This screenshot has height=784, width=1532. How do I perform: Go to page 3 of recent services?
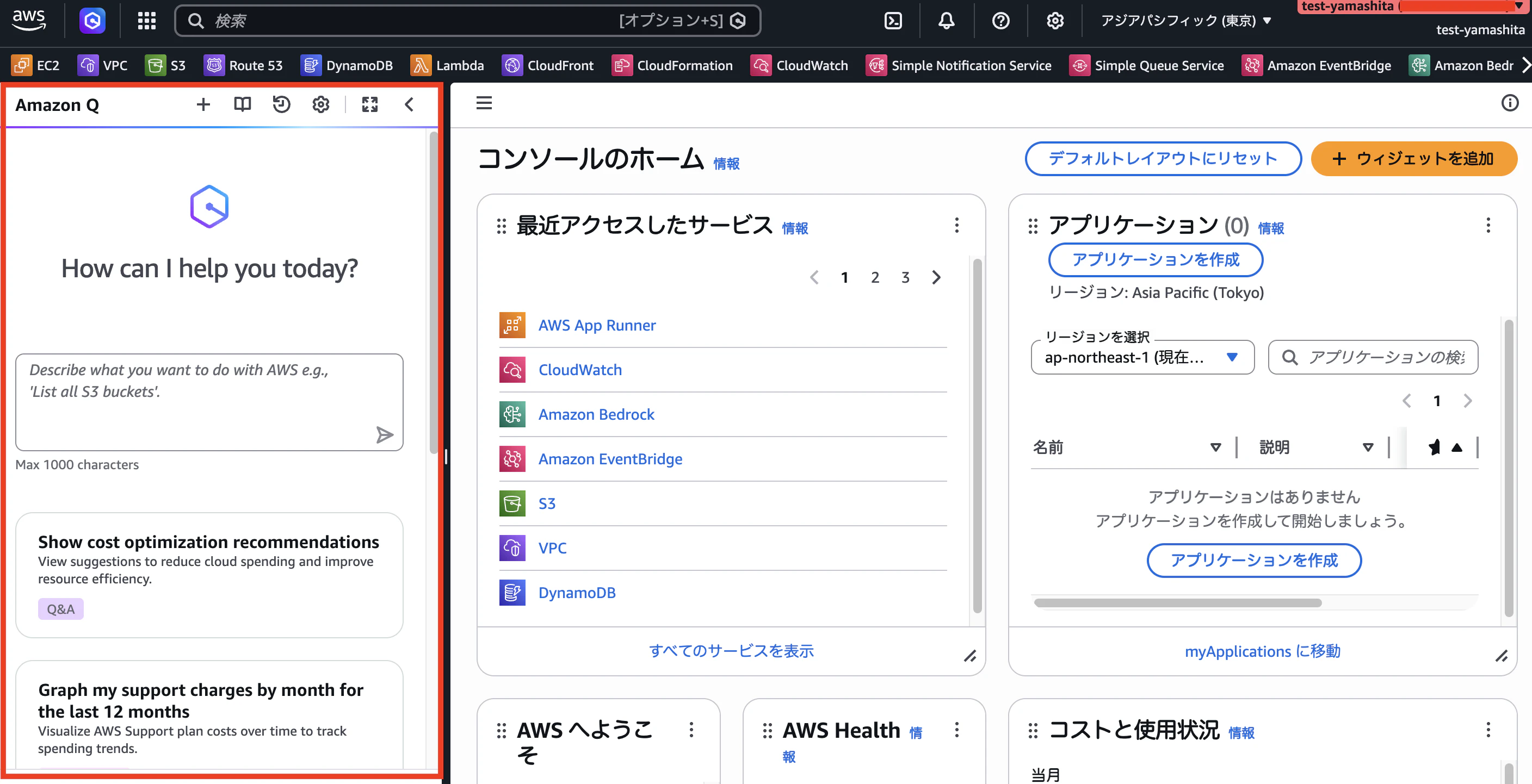click(x=905, y=278)
